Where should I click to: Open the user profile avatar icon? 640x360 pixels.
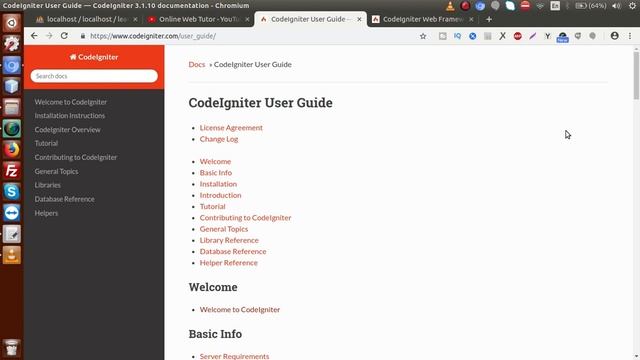[x=614, y=36]
